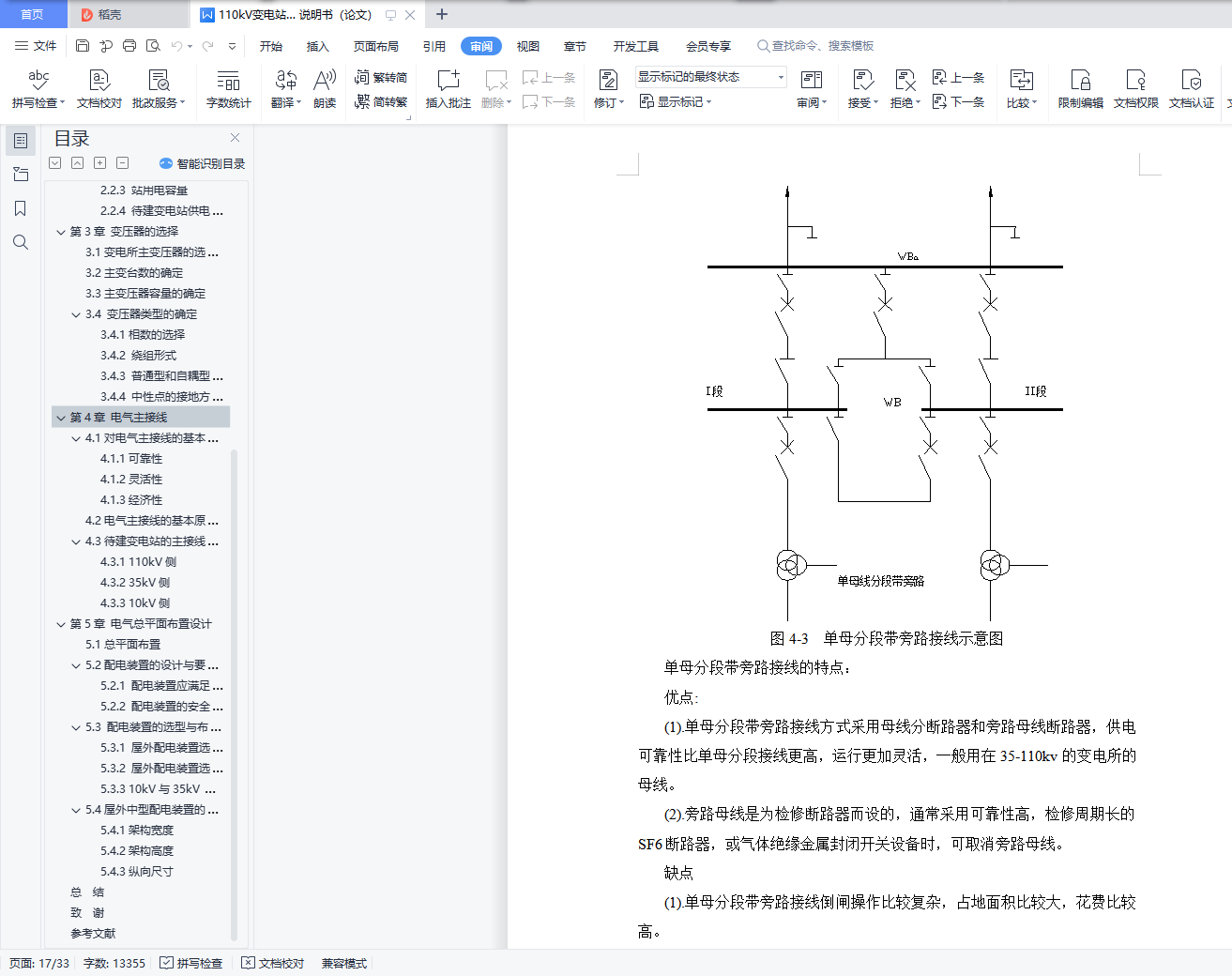1232x976 pixels.
Task: Switch to the 页面布局 ribbon tab
Action: click(x=376, y=46)
